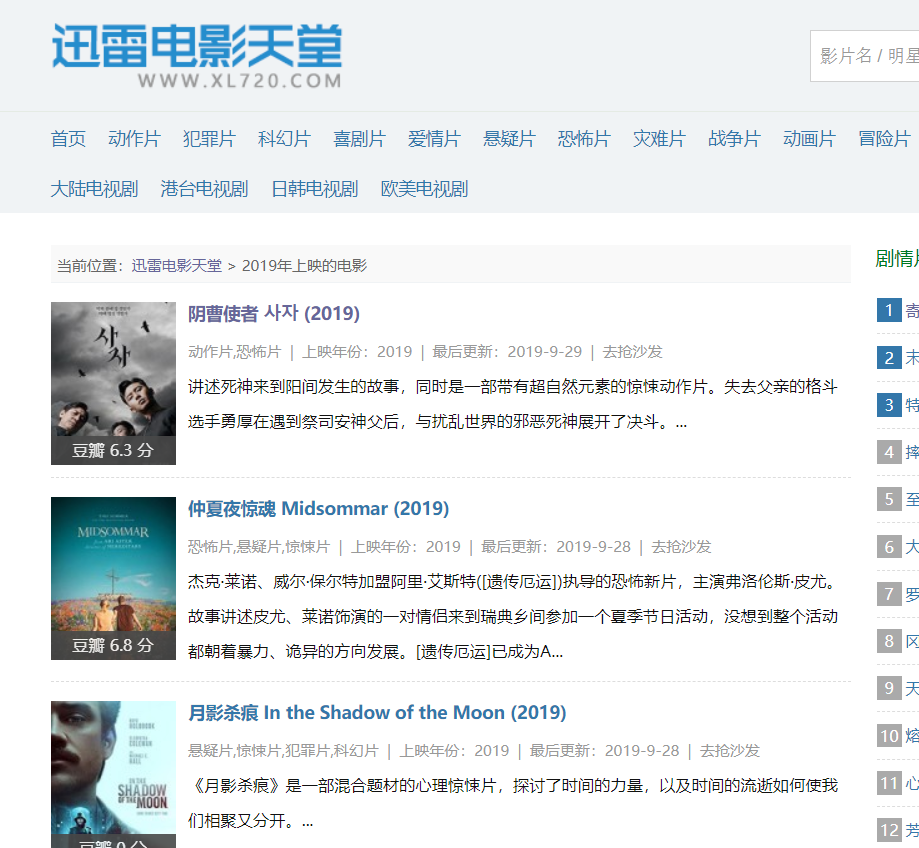Go to 犯罪片 category

209,139
